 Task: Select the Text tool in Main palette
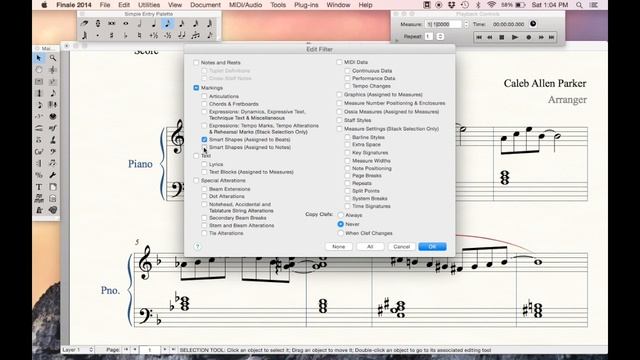[x=39, y=187]
